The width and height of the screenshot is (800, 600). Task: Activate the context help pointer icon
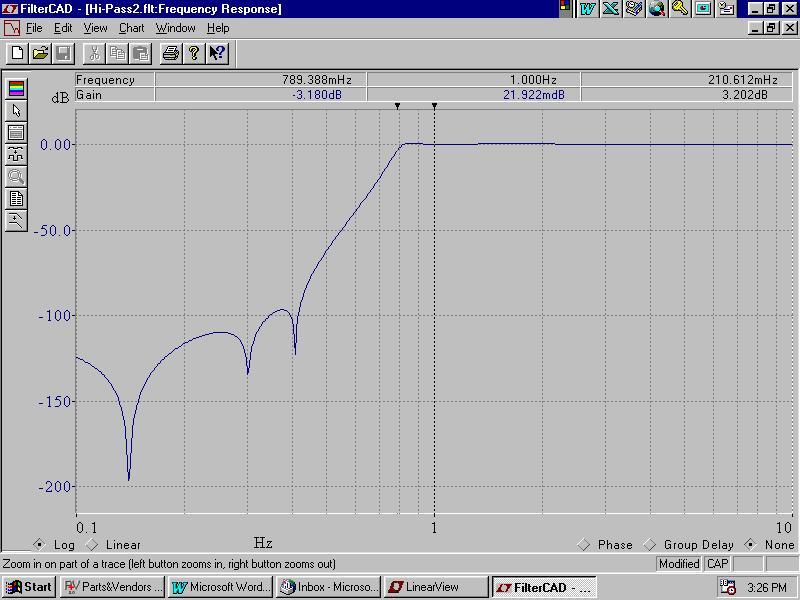pyautogui.click(x=217, y=53)
